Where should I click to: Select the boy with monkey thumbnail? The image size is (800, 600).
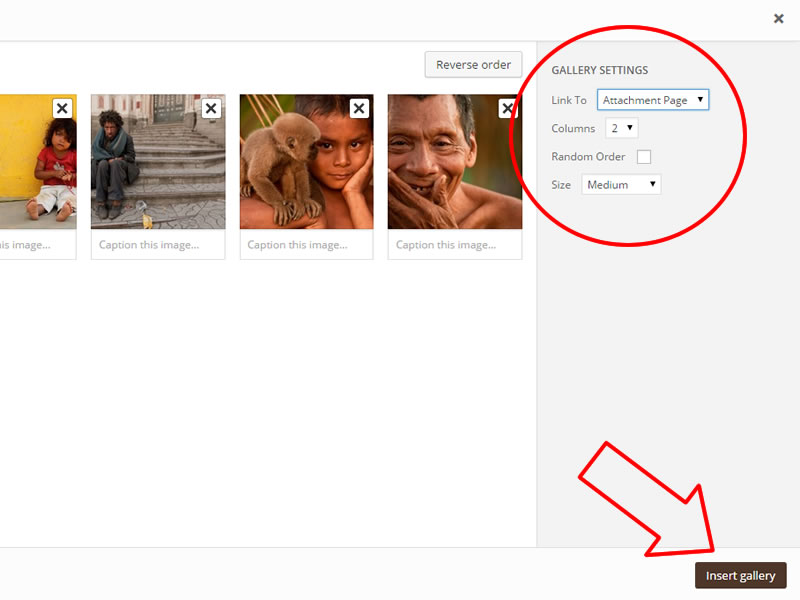307,162
